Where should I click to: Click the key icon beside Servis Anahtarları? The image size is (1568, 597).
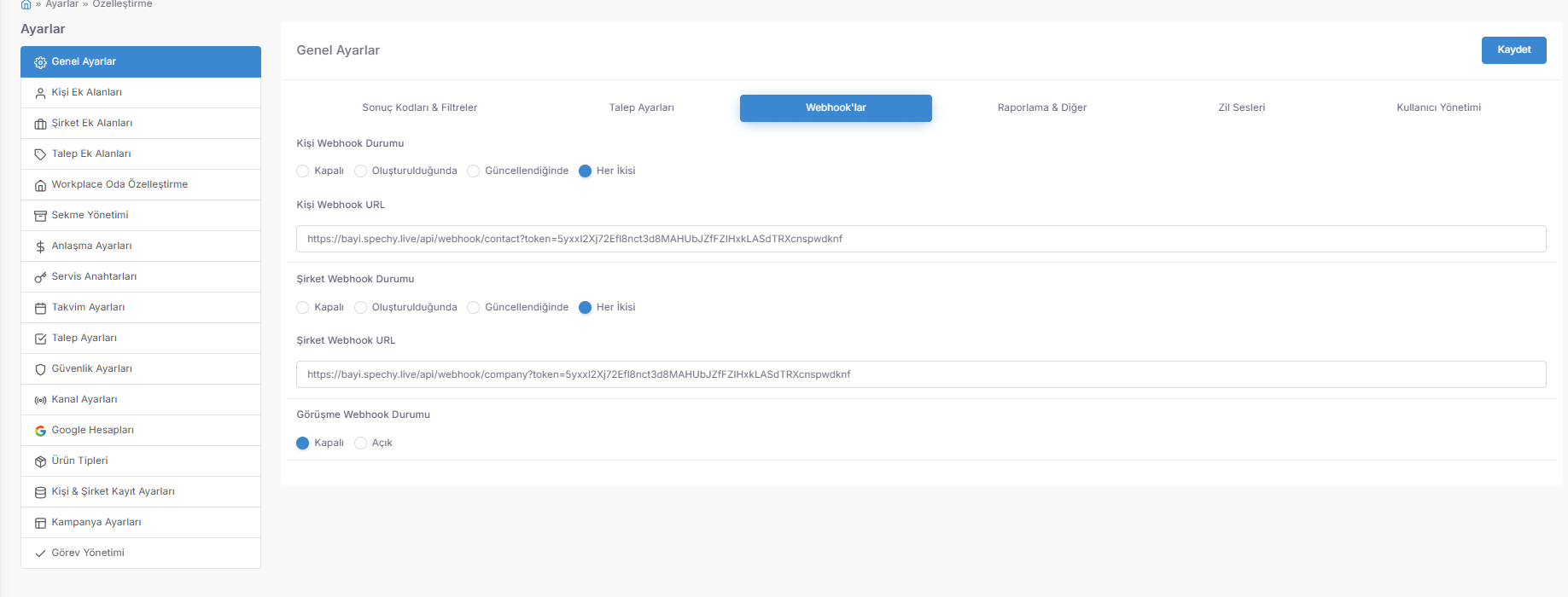click(40, 277)
